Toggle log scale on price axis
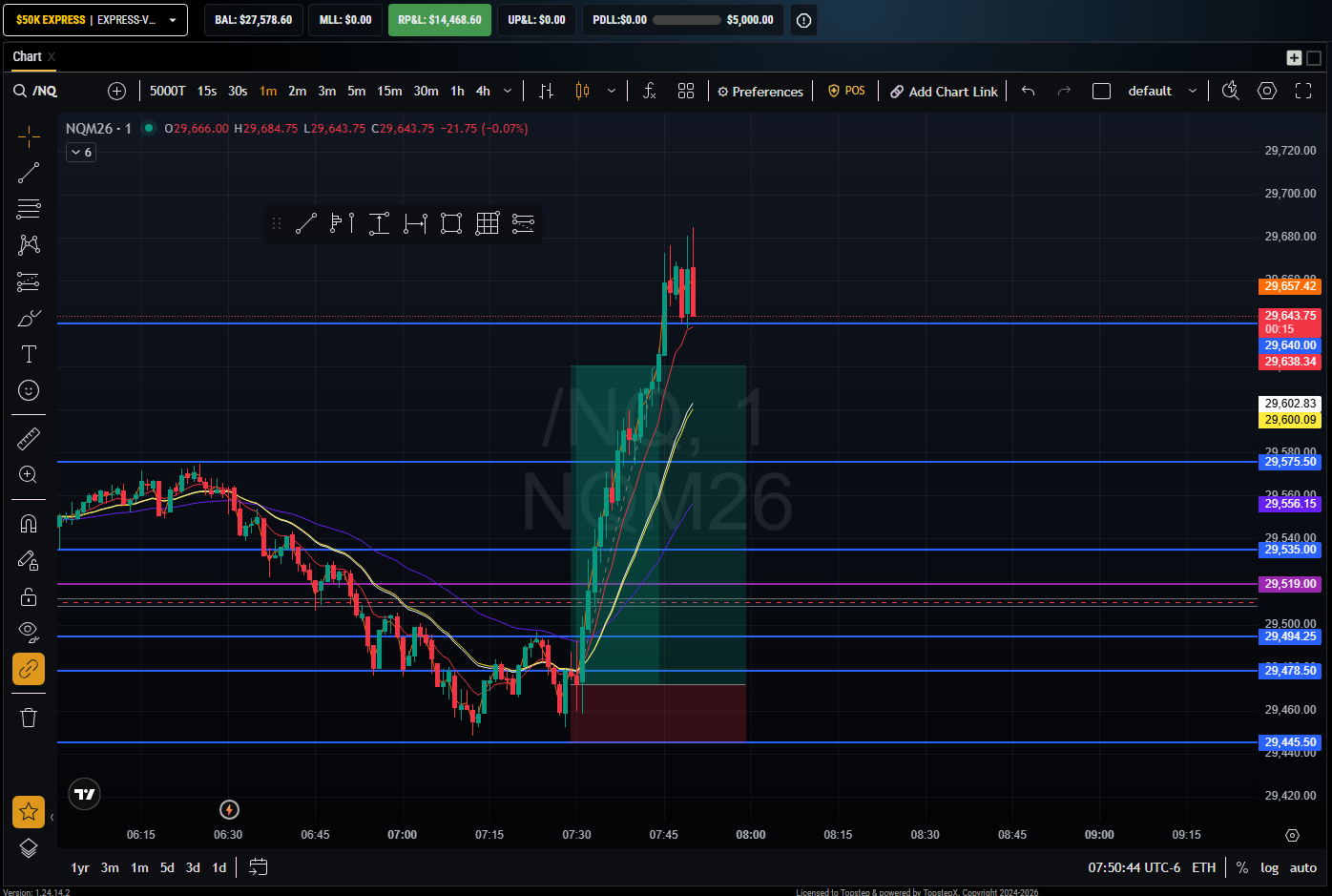The height and width of the screenshot is (896, 1332). (1269, 867)
